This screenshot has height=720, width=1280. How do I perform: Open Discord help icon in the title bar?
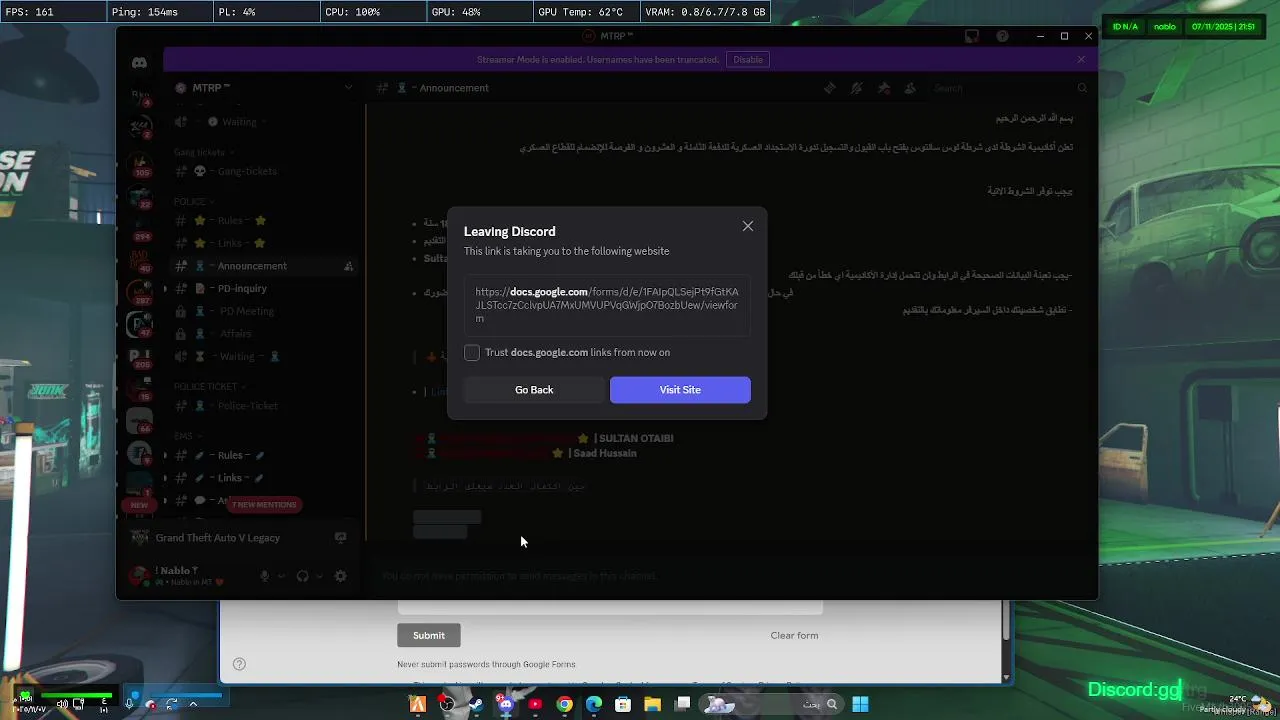(1002, 36)
